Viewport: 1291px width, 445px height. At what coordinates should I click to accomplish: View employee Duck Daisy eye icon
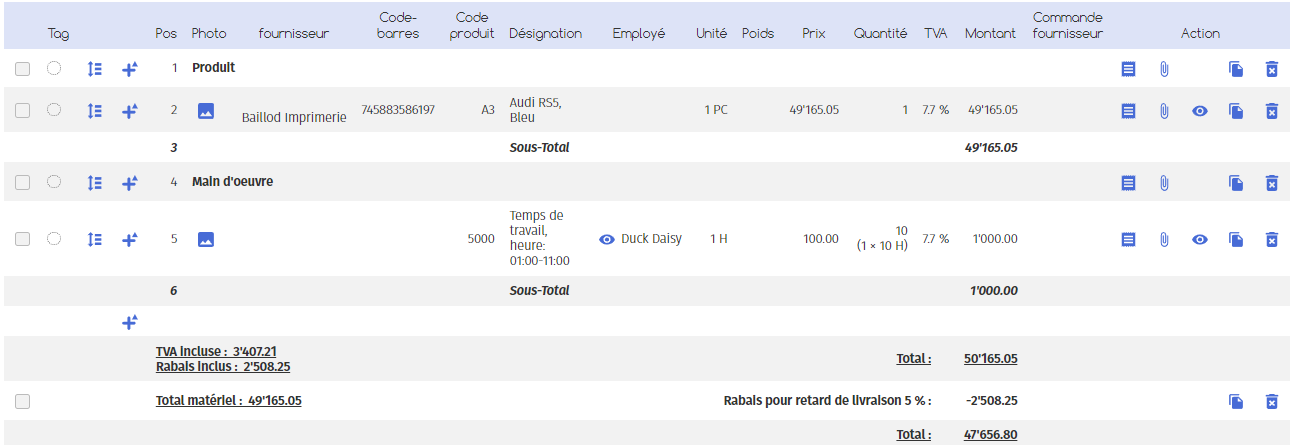[x=606, y=239]
